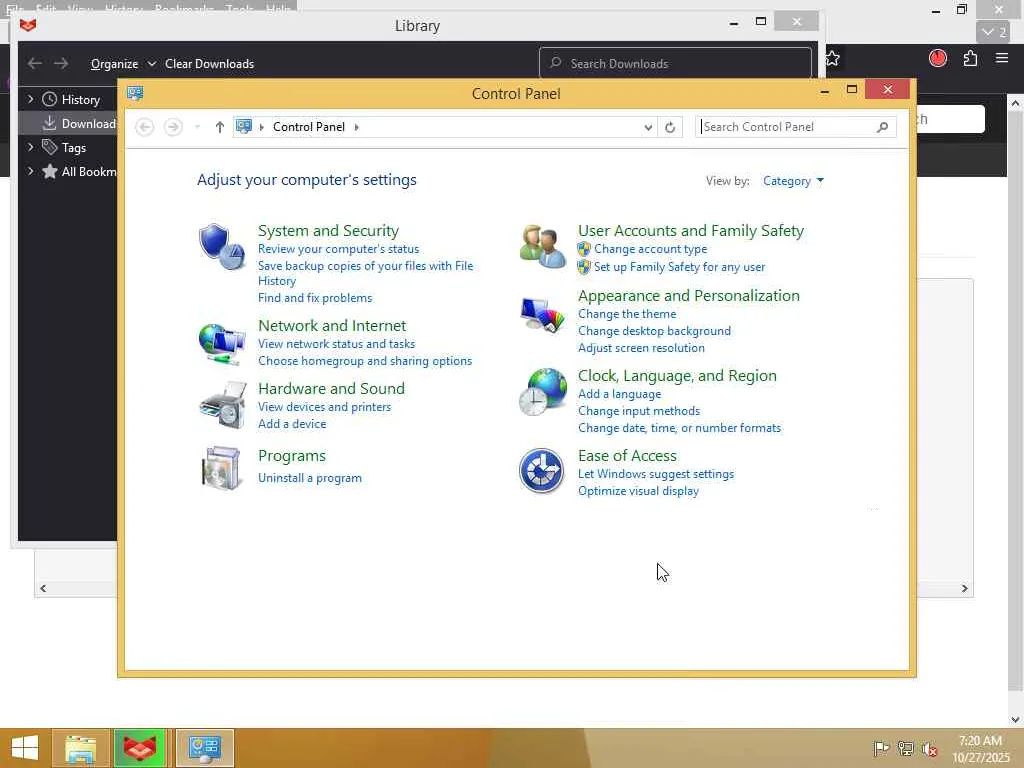Screen dimensions: 1024x768
Task: Click the network tray icon
Action: coord(906,748)
